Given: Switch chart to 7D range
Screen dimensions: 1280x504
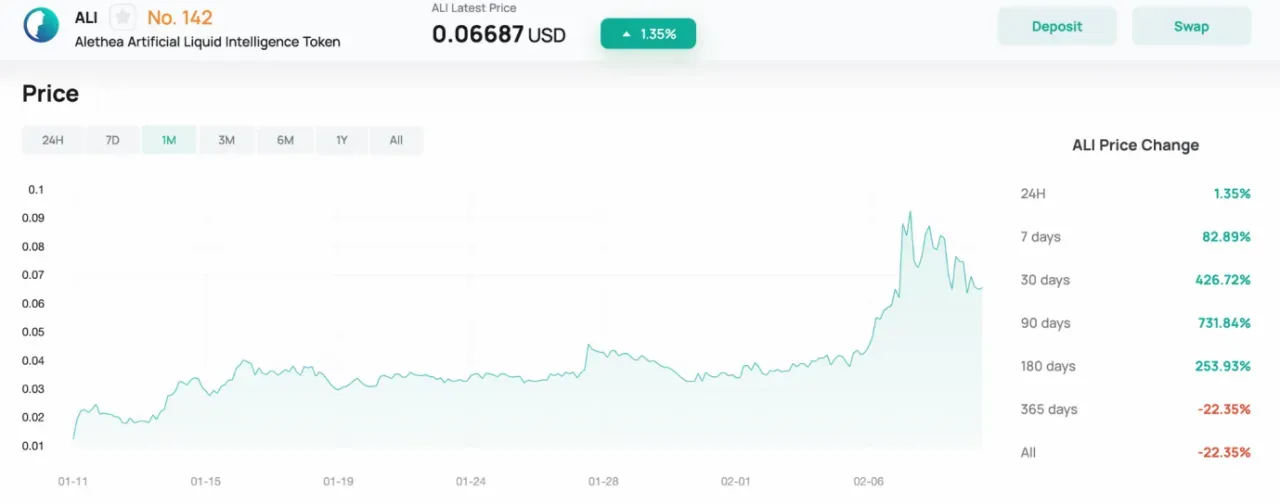Looking at the screenshot, I should 113,140.
